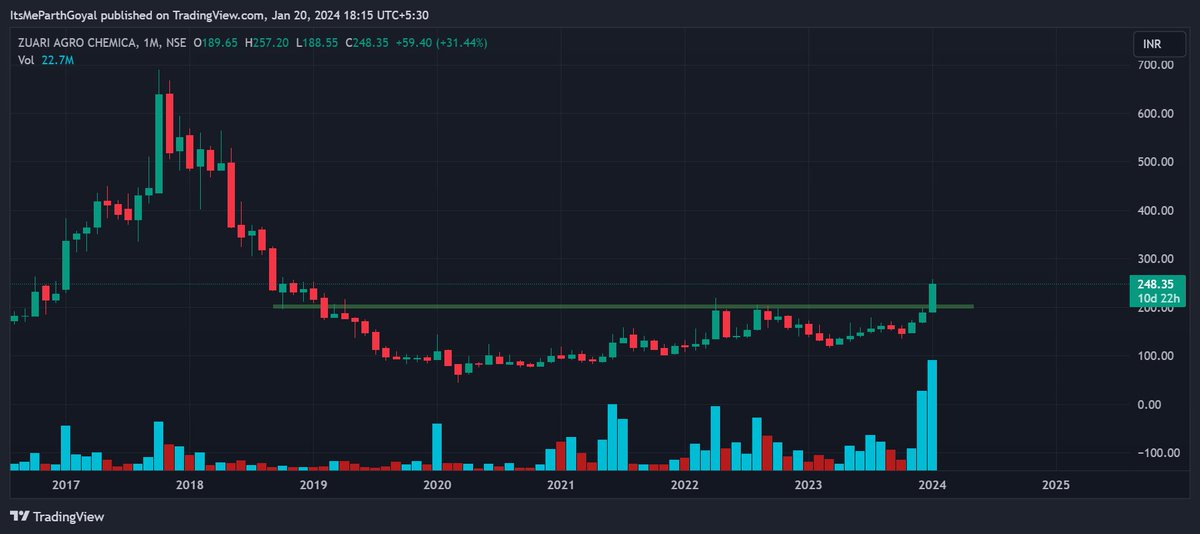Click the 300.00 price axis label
Viewport: 1200px width, 534px height.
pyautogui.click(x=1154, y=259)
